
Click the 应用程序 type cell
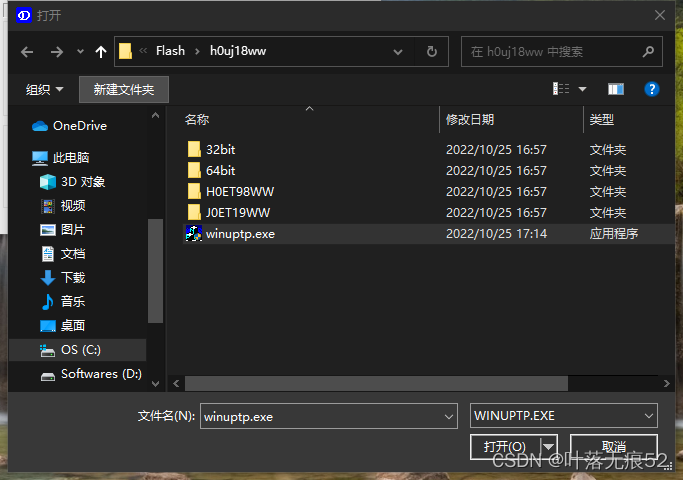[614, 234]
